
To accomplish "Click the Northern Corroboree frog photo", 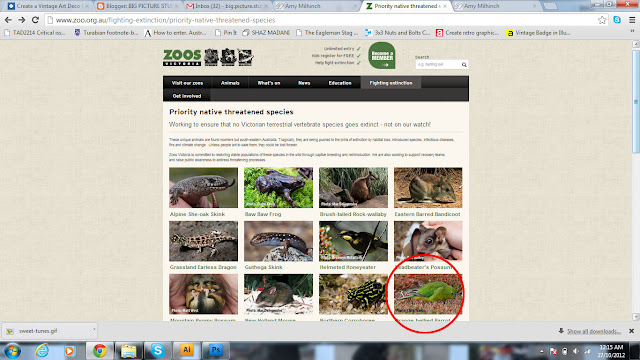I will (x=353, y=294).
